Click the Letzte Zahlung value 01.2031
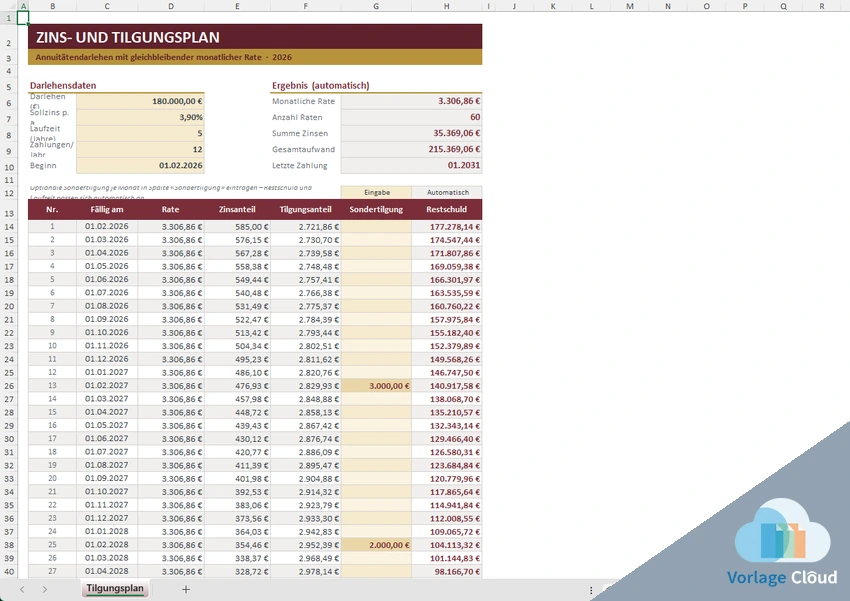Screen dimensions: 850x601 coord(411,165)
